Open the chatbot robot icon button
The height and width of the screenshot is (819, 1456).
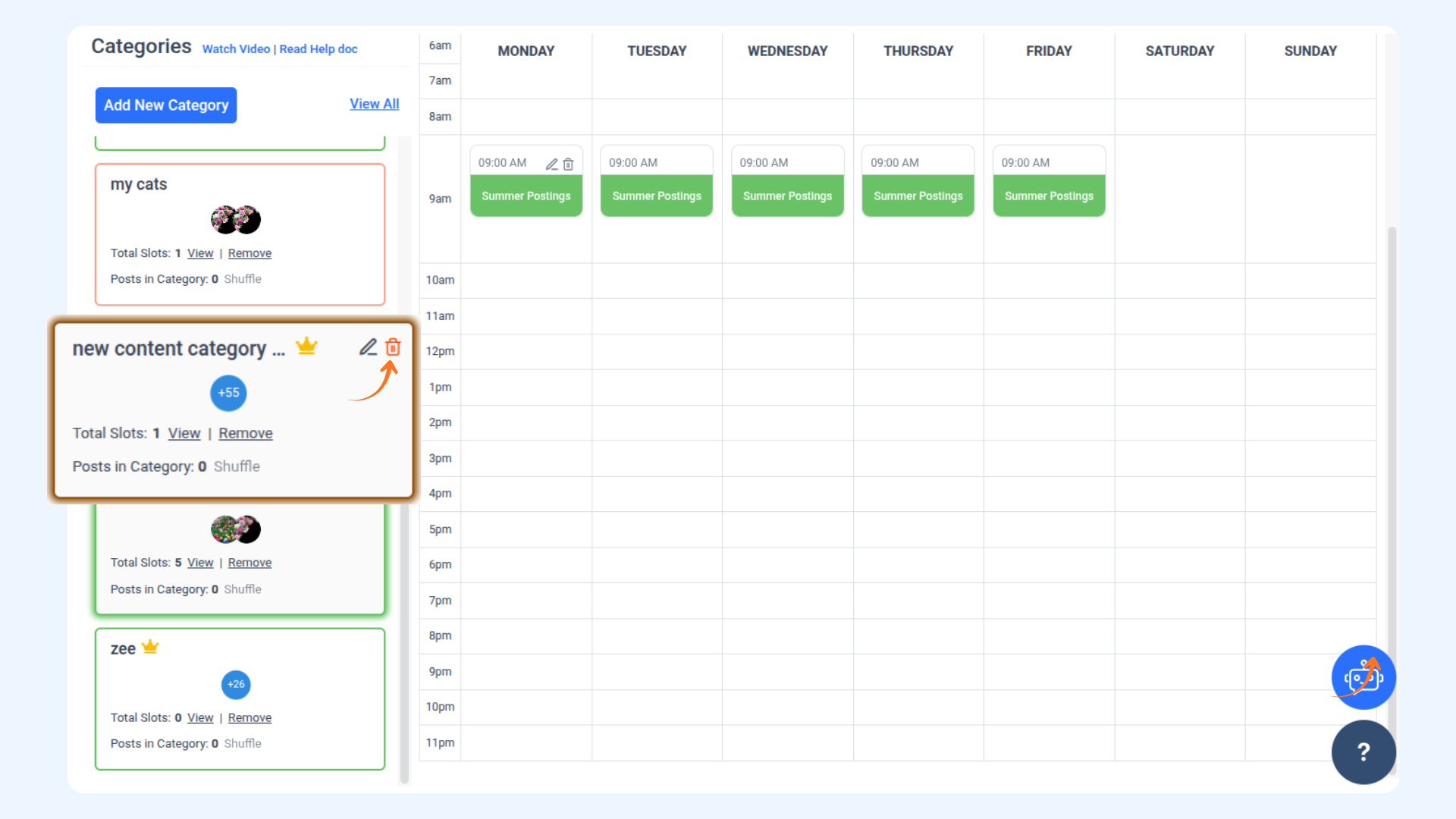[x=1363, y=677]
